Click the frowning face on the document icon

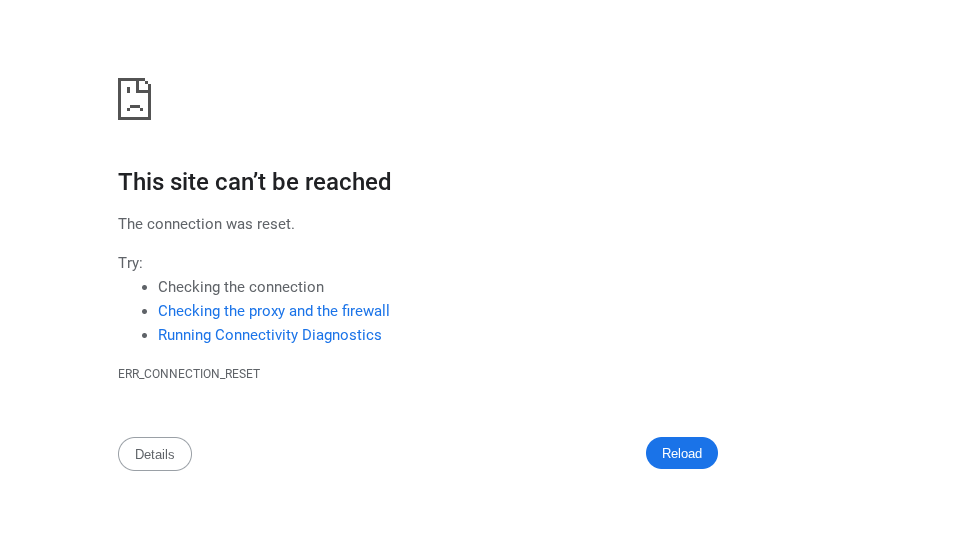click(134, 102)
